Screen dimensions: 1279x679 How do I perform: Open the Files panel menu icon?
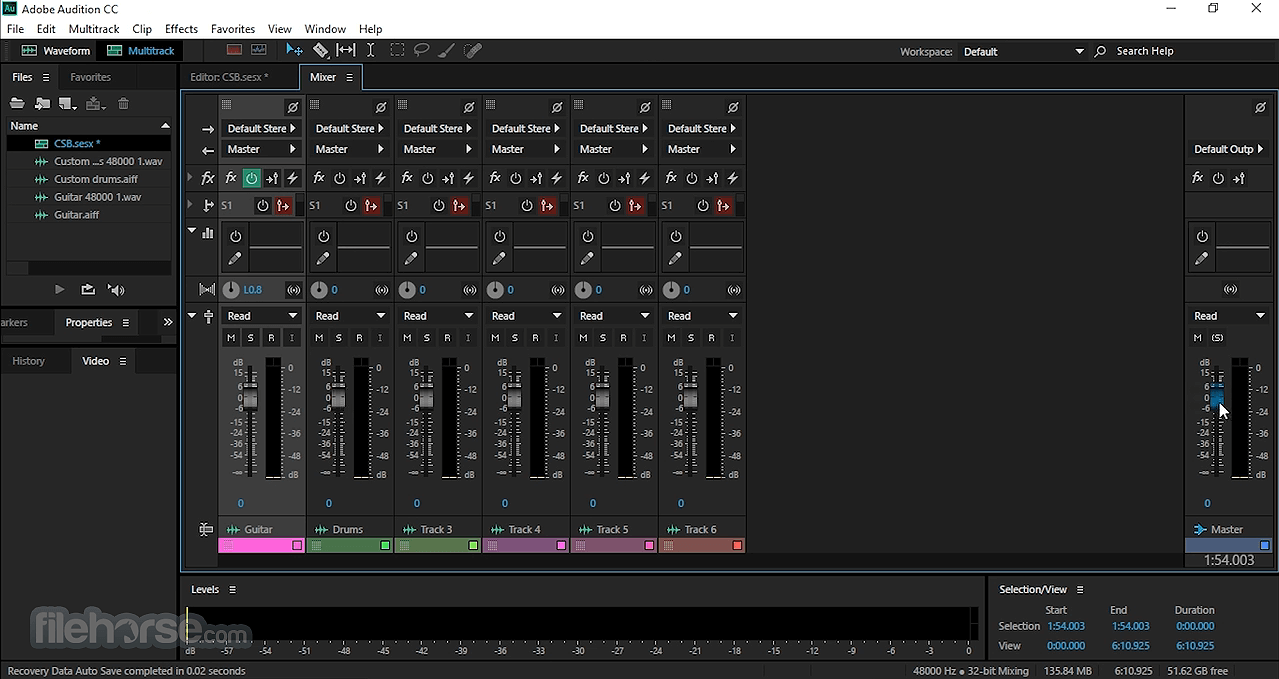(46, 77)
